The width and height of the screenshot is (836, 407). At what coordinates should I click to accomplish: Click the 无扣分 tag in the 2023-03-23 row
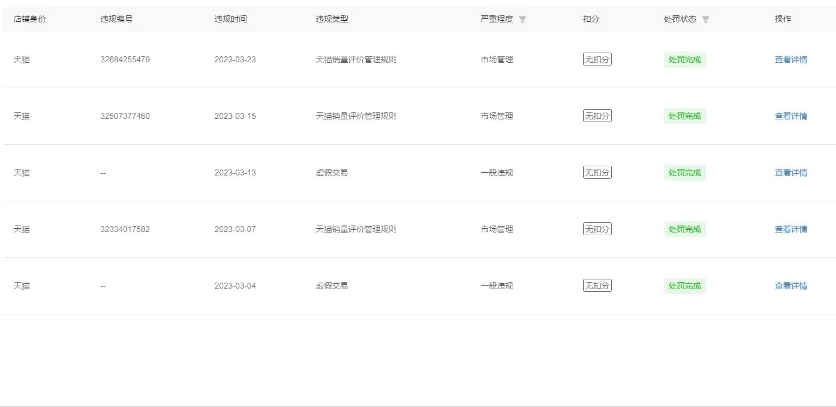point(597,59)
